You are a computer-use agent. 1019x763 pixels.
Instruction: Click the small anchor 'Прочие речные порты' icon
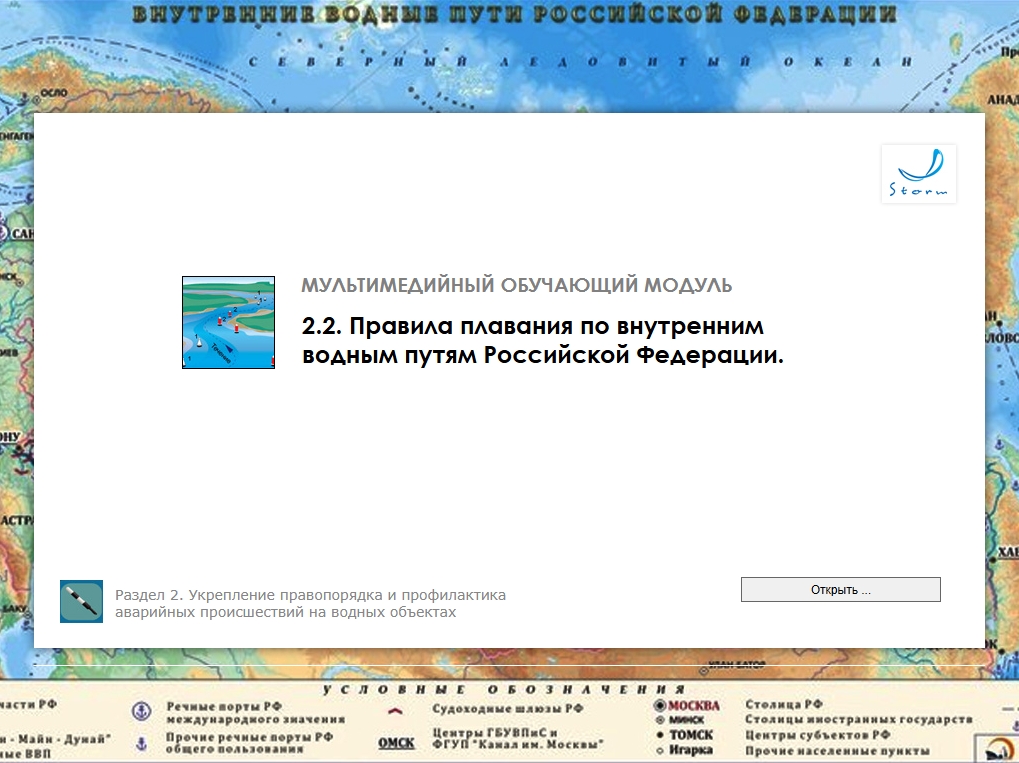click(141, 742)
